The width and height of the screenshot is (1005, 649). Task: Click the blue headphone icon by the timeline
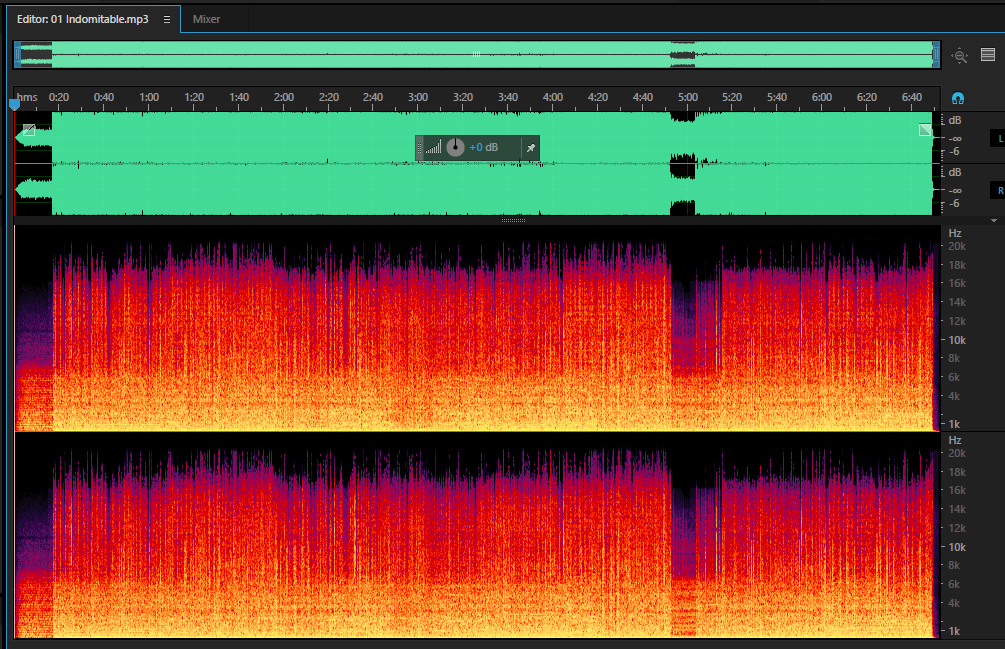(x=958, y=98)
